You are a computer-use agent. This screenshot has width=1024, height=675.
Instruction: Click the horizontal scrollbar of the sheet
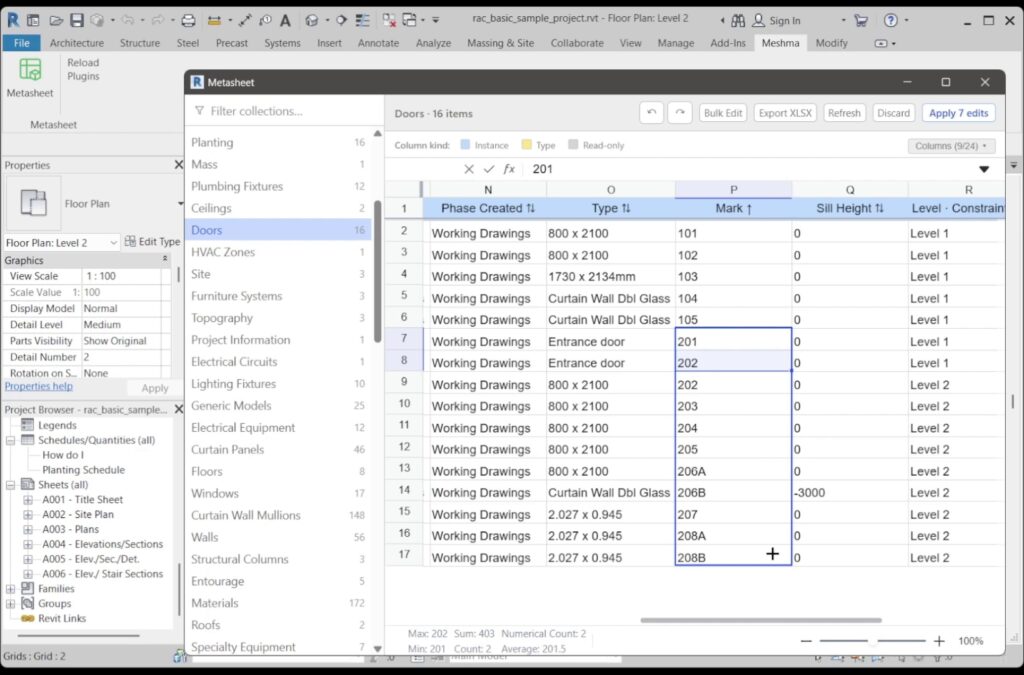761,620
